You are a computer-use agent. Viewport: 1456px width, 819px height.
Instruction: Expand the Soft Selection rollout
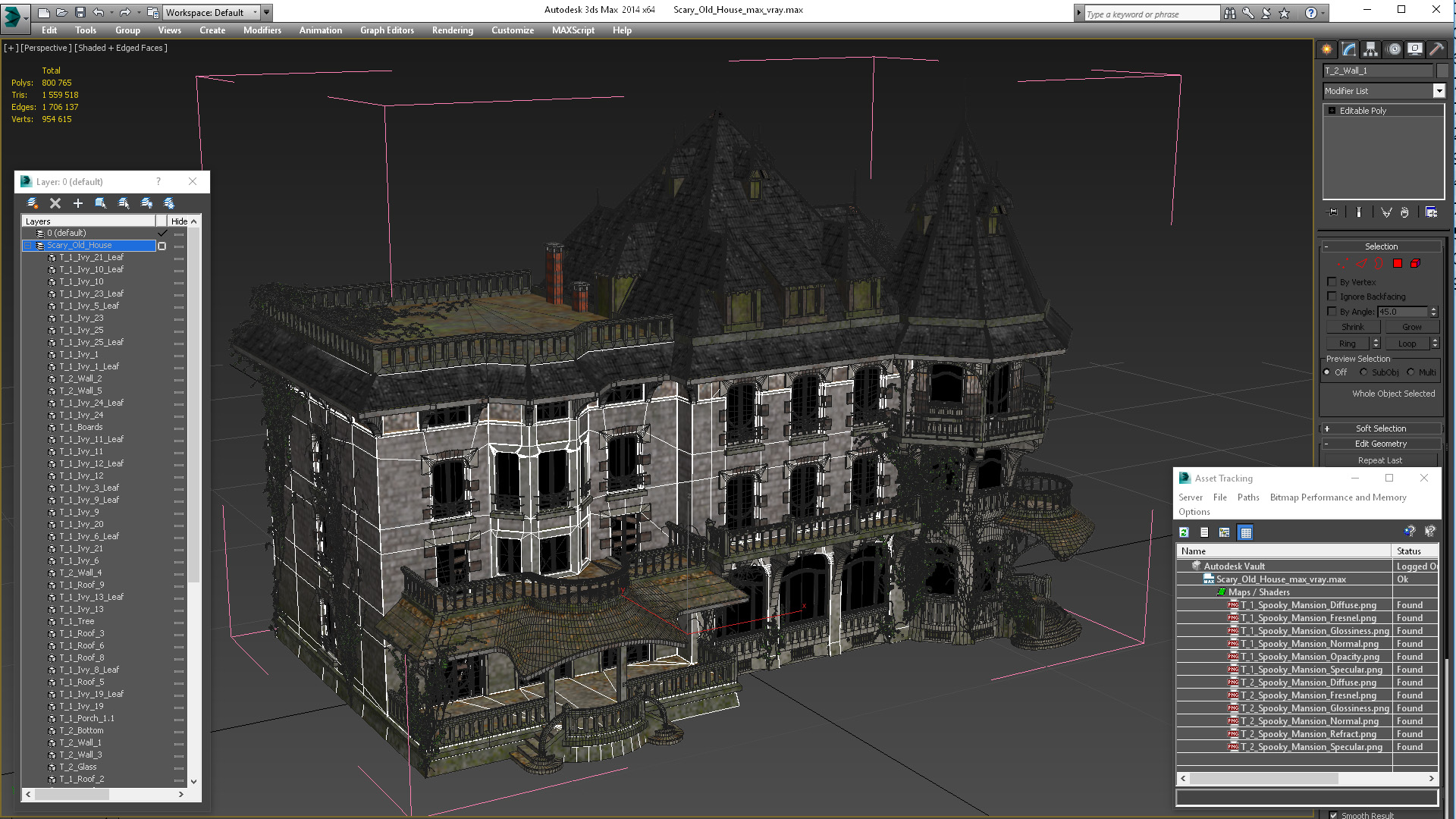click(1326, 428)
